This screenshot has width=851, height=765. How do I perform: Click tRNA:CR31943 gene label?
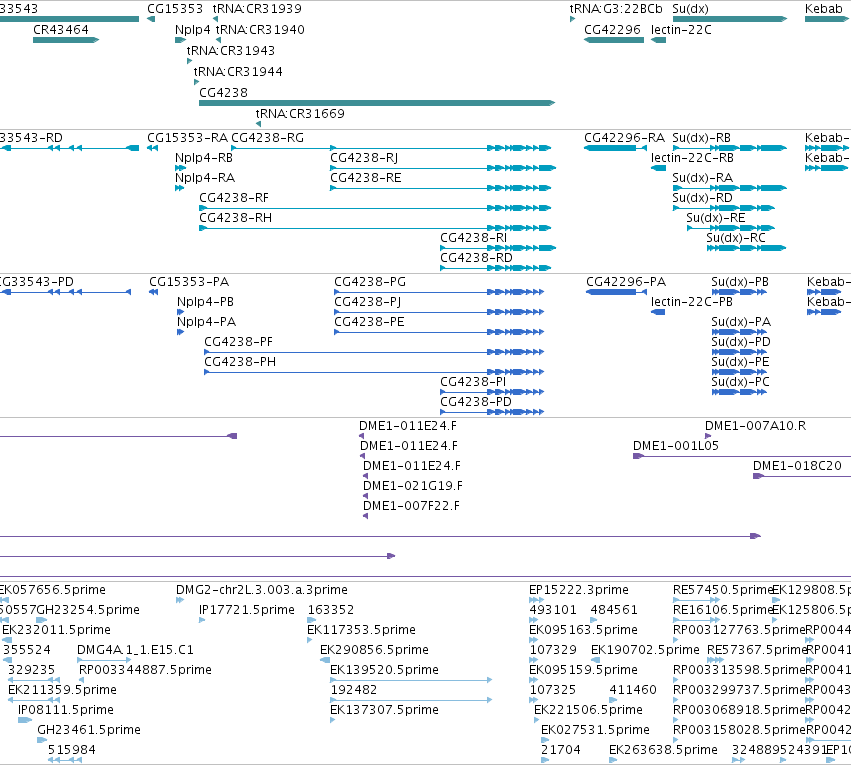pos(231,50)
